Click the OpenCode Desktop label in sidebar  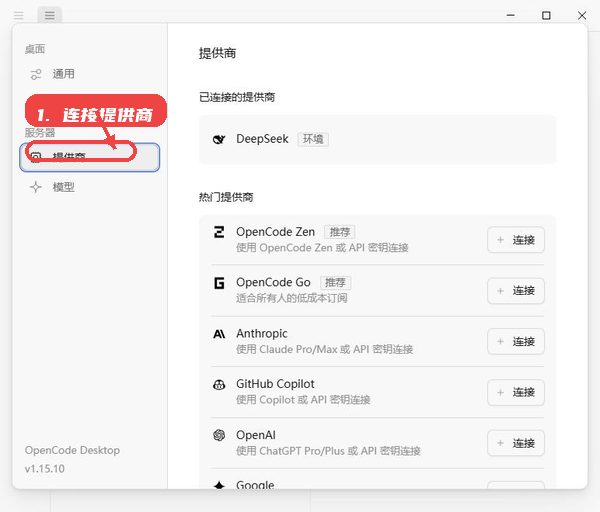(x=72, y=450)
